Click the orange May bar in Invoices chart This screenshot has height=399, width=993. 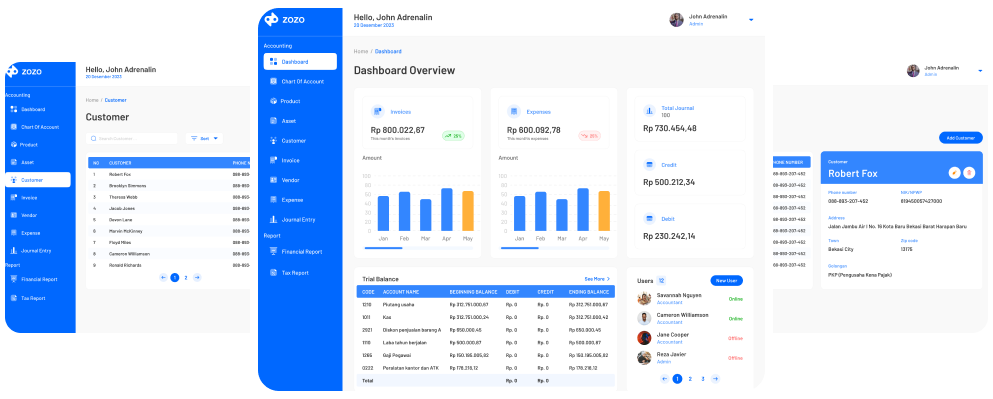pos(467,211)
